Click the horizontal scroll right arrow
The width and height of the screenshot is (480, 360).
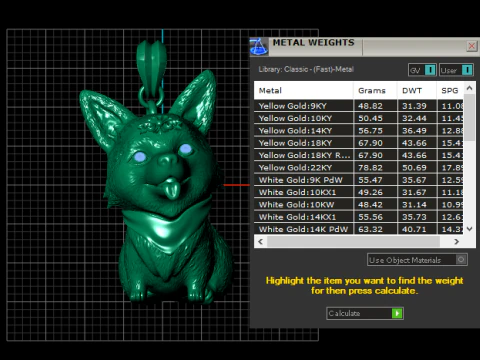456,241
